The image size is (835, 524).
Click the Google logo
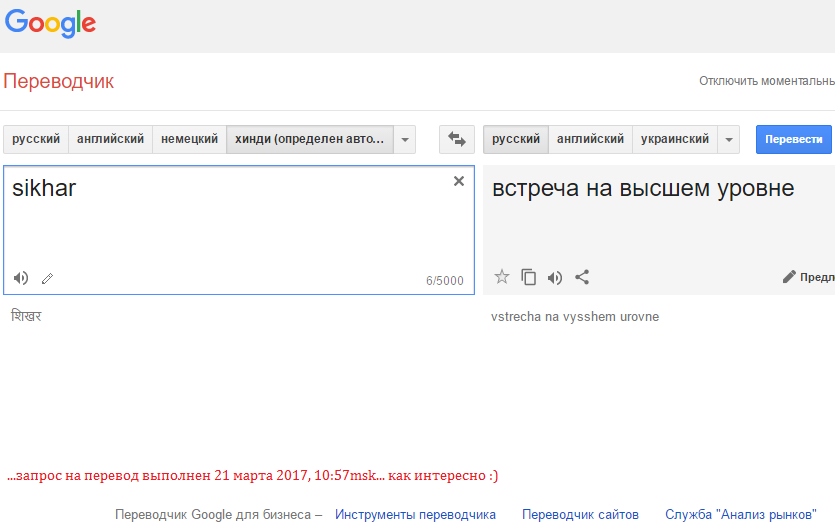pyautogui.click(x=50, y=25)
